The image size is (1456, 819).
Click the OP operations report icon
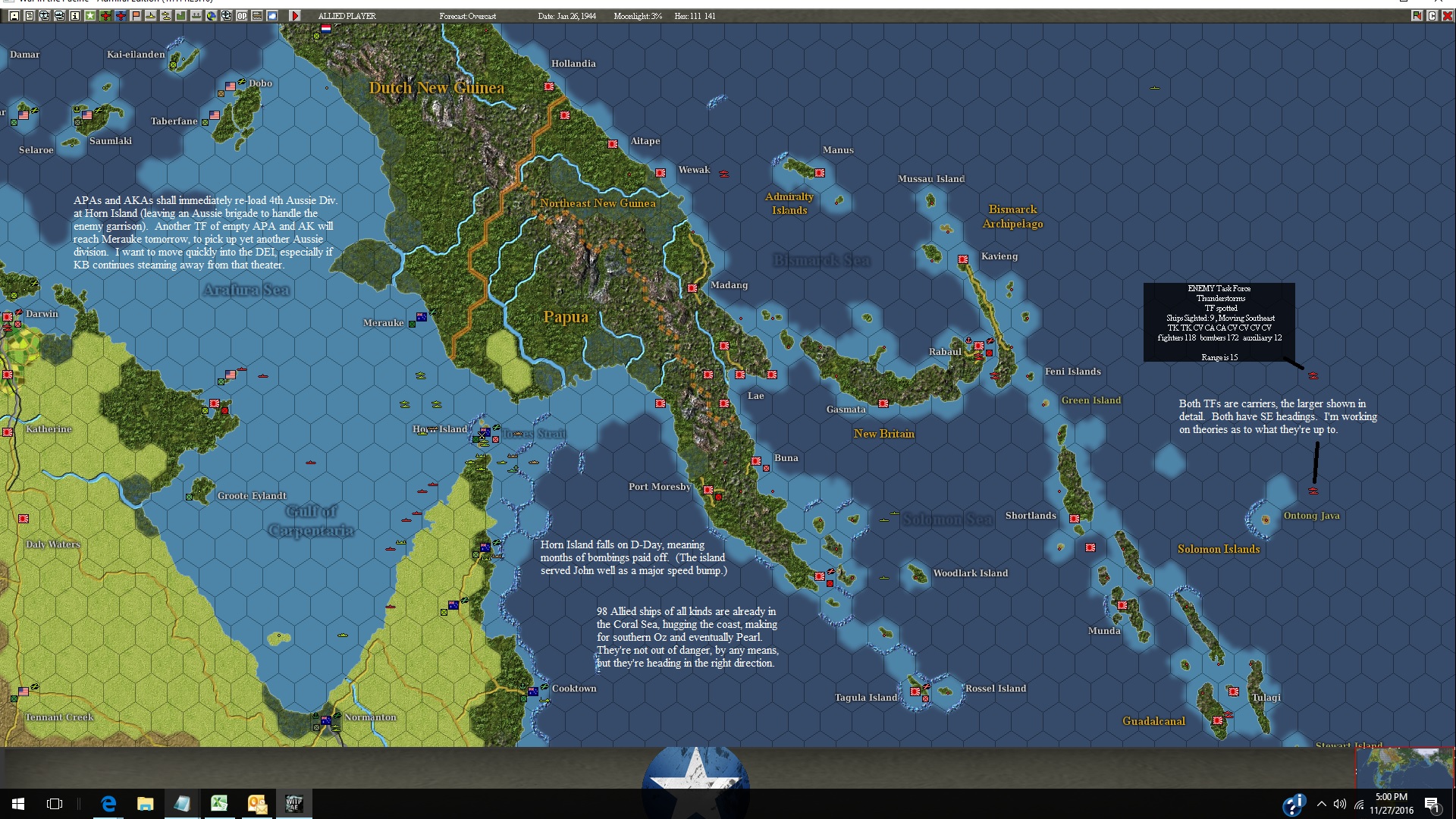[242, 16]
